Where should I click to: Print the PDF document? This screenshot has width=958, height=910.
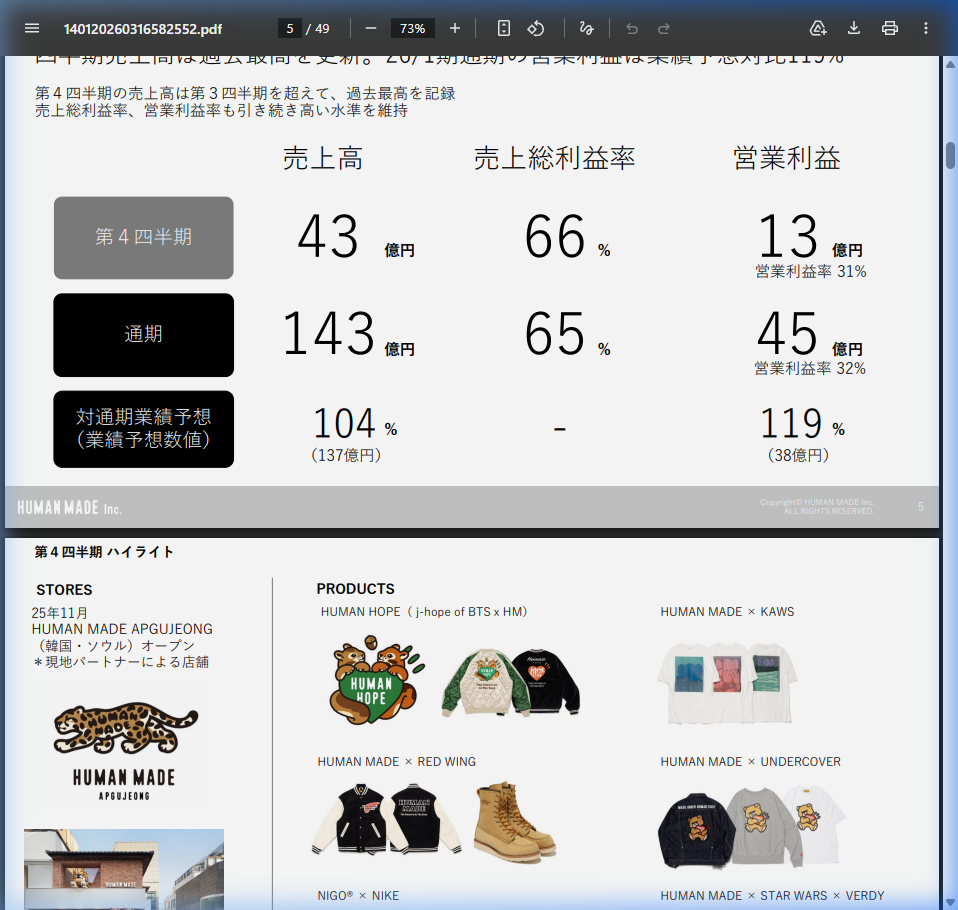[890, 28]
